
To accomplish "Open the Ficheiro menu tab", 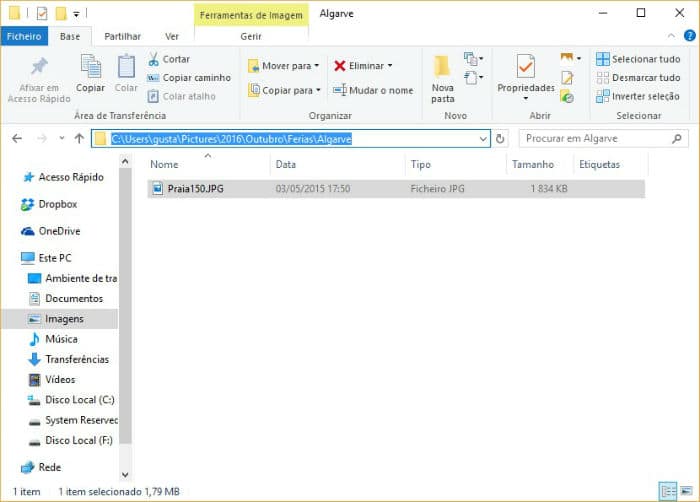I will click(24, 36).
